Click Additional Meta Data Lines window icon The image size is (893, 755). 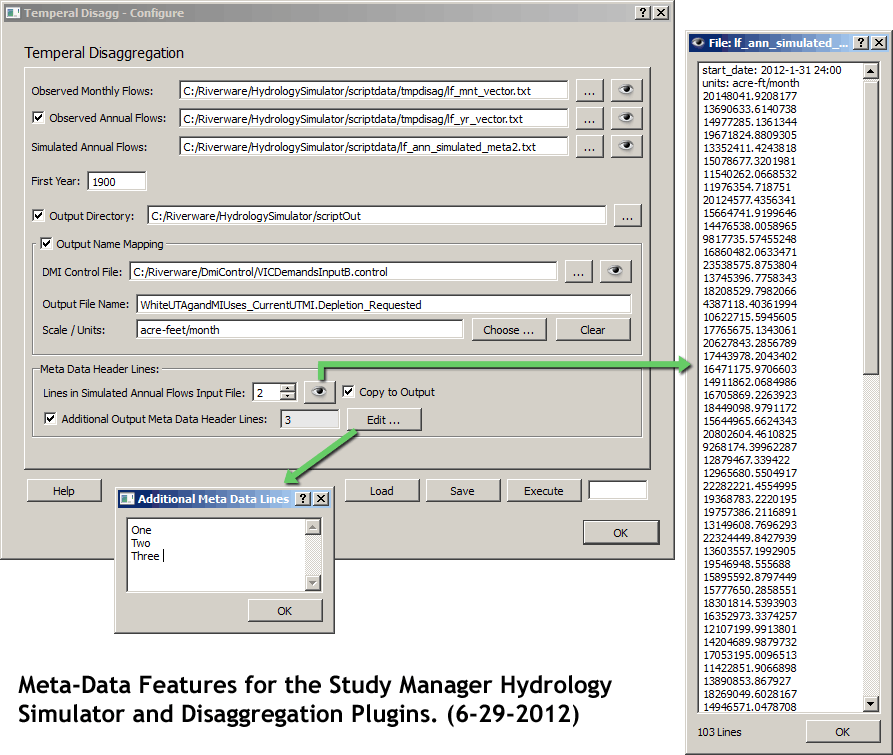(x=128, y=499)
